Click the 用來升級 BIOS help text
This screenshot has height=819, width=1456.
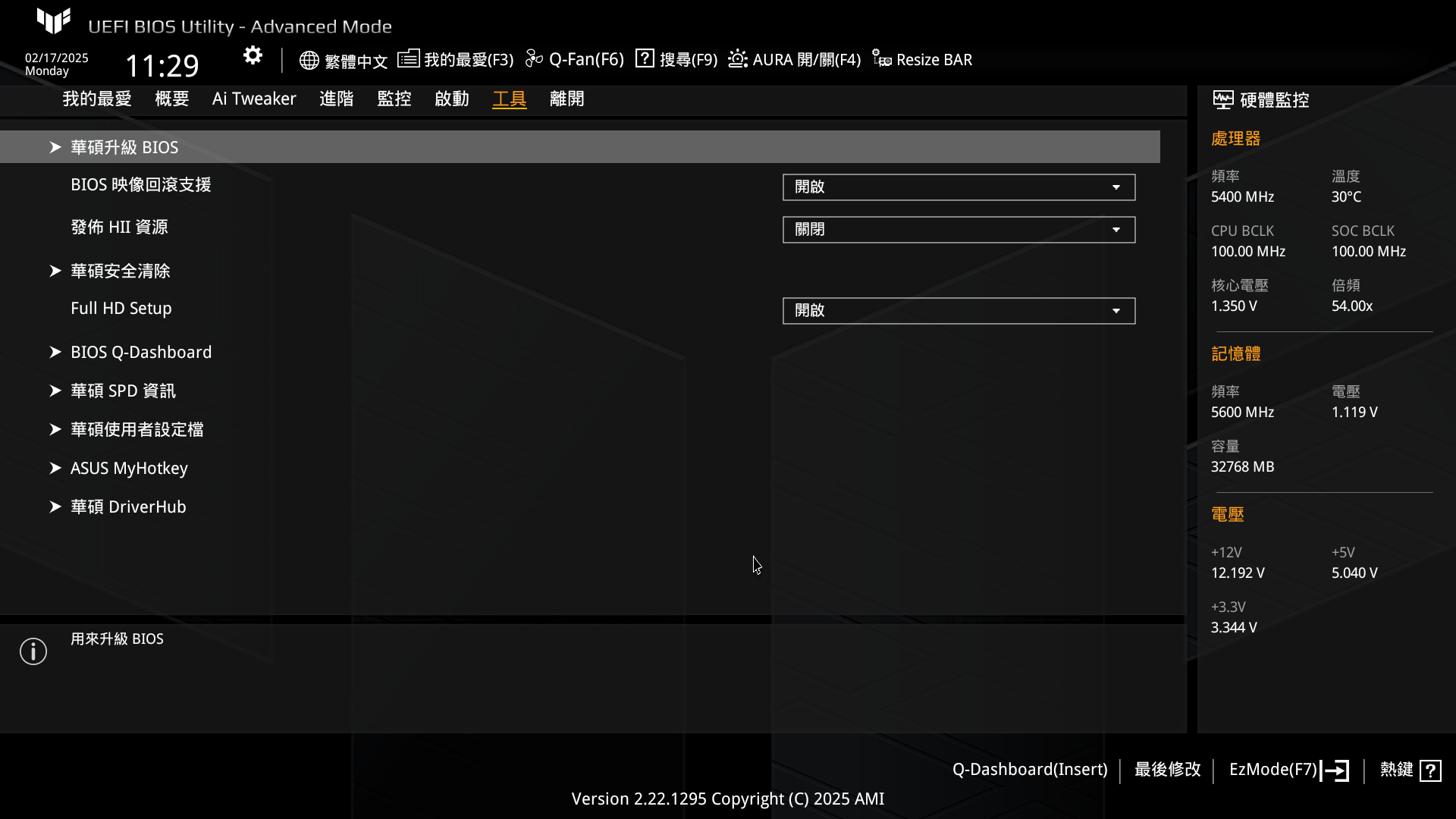pos(117,639)
